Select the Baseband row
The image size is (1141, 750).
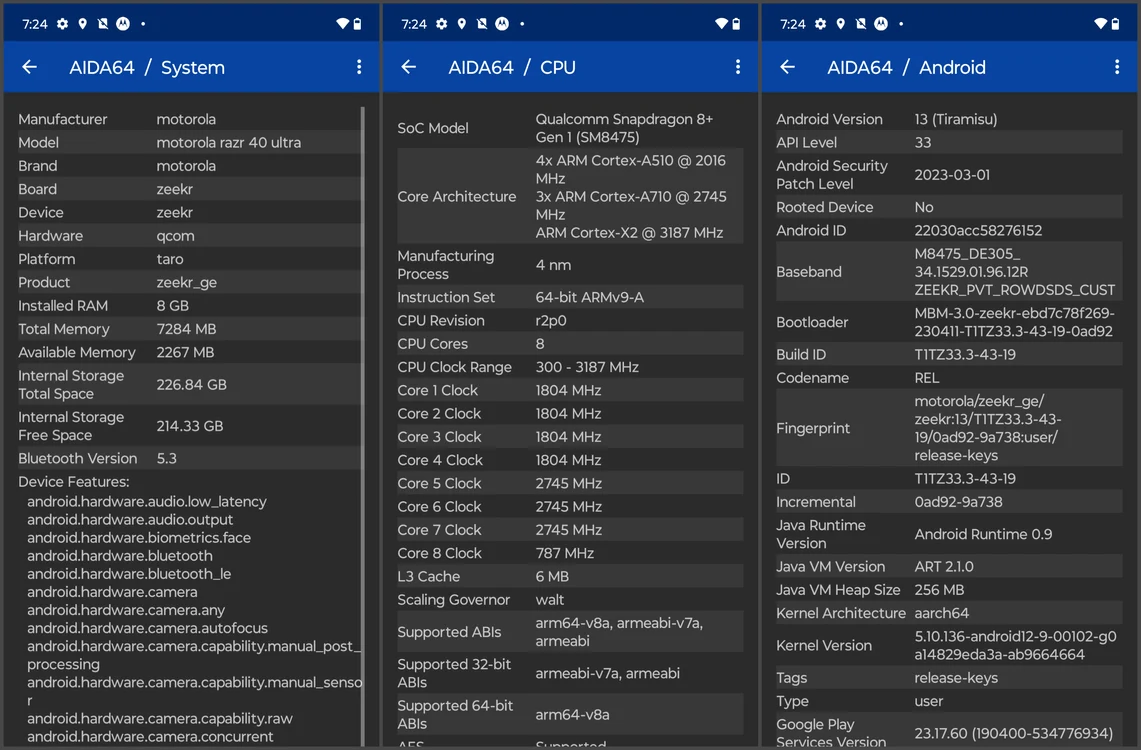coord(949,271)
